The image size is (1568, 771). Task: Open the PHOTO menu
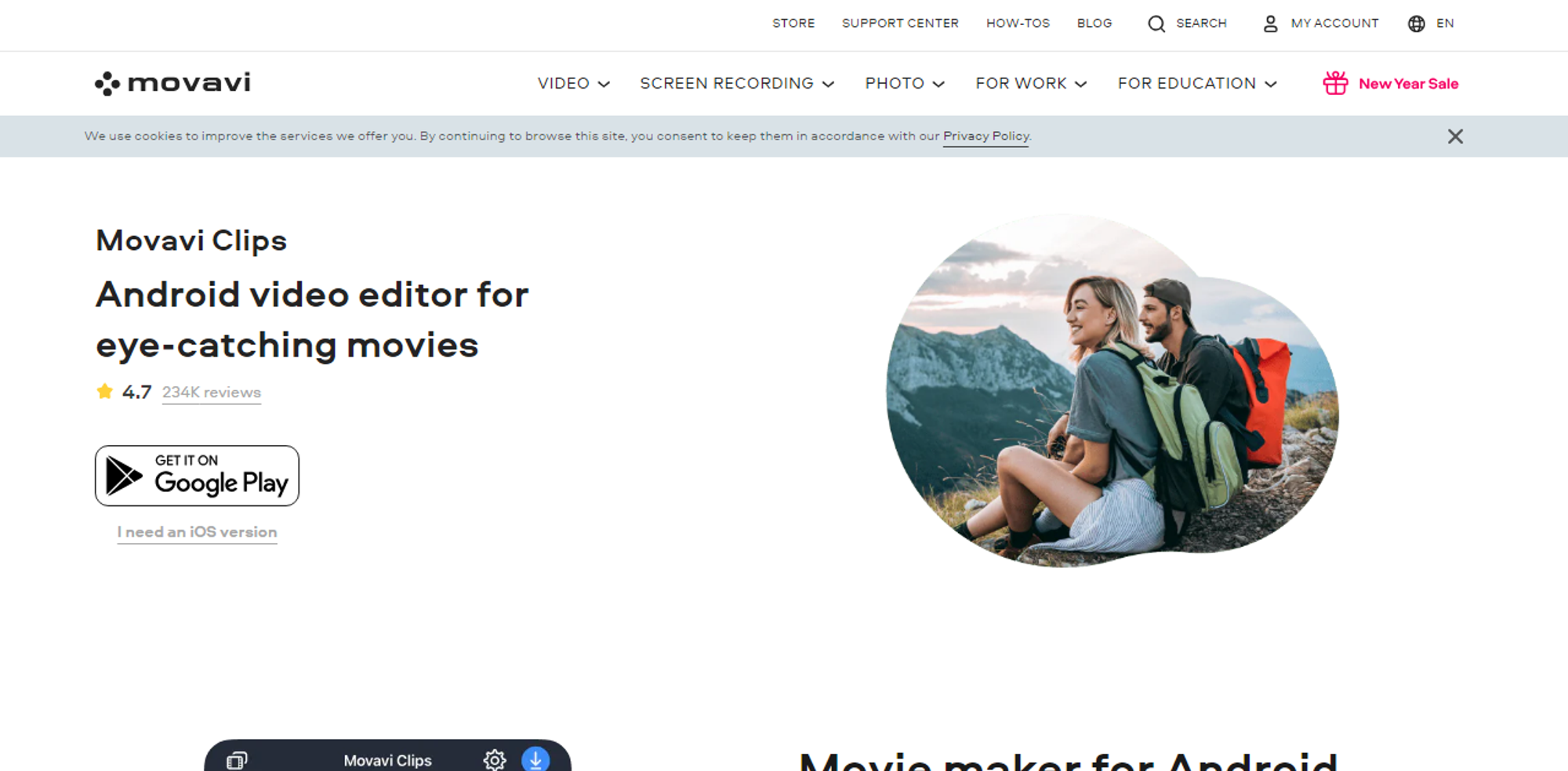tap(895, 83)
